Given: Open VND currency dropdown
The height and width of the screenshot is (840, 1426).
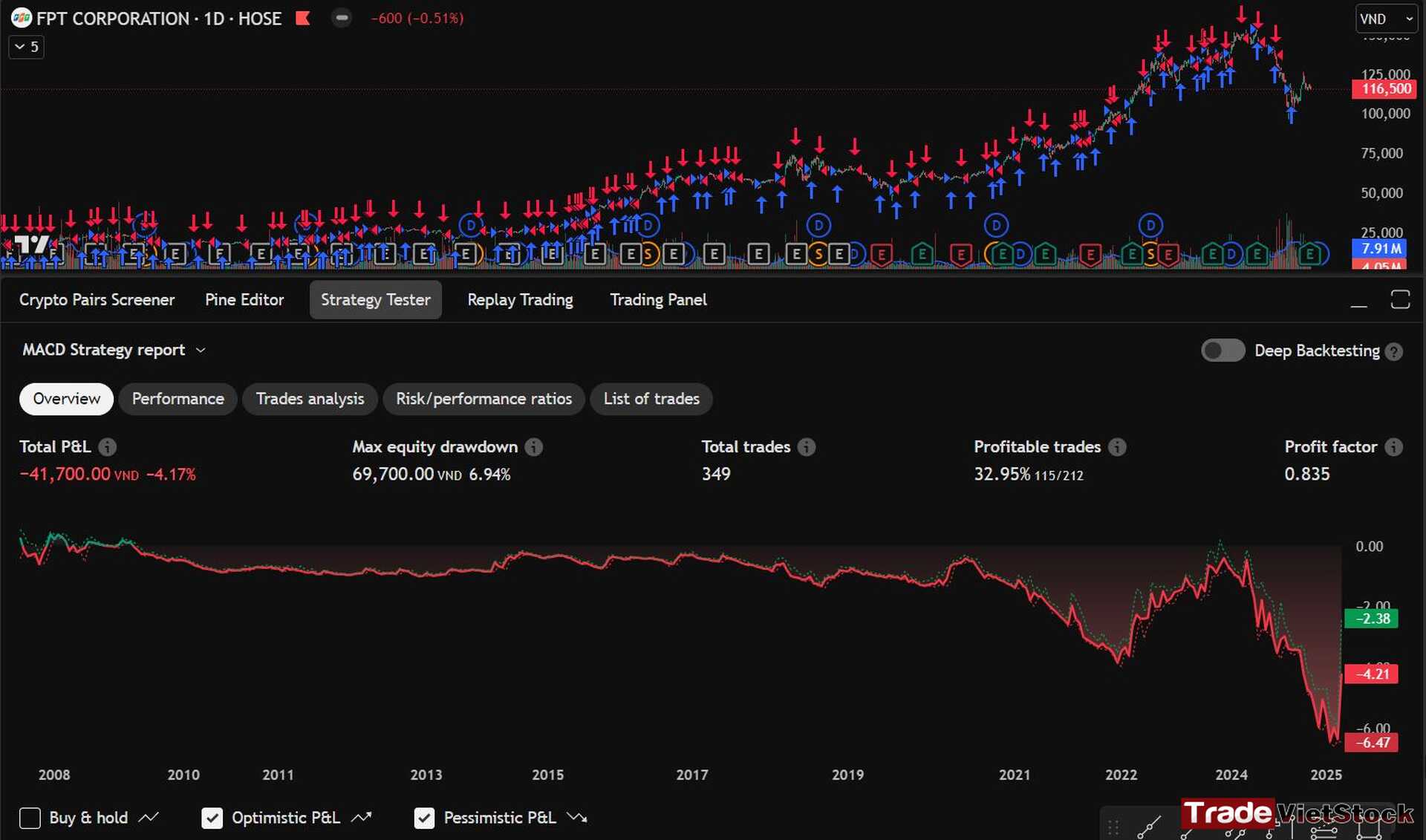Looking at the screenshot, I should coord(1386,19).
